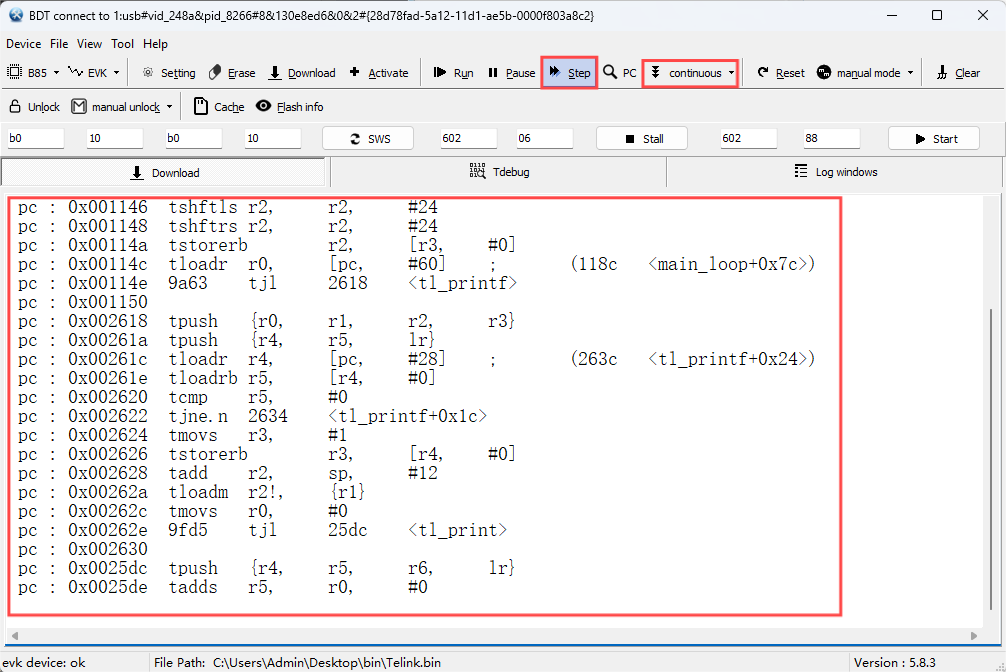
Task: Click the second b0 input field
Action: 194,138
